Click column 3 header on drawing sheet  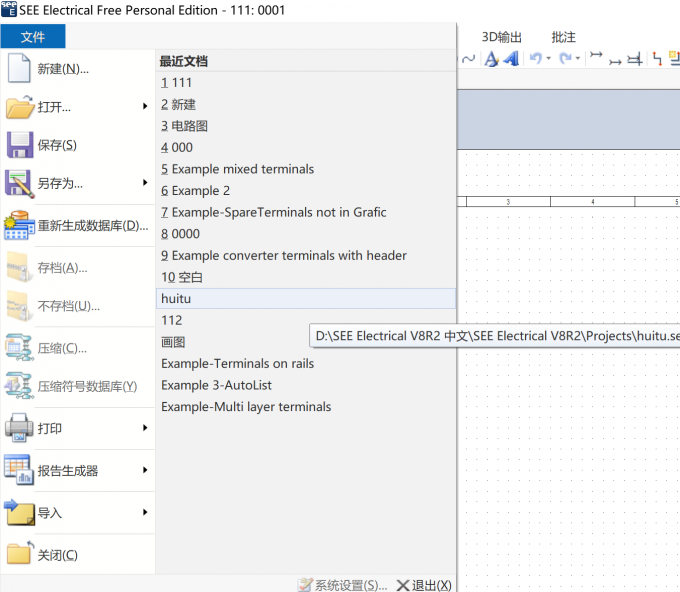point(508,202)
